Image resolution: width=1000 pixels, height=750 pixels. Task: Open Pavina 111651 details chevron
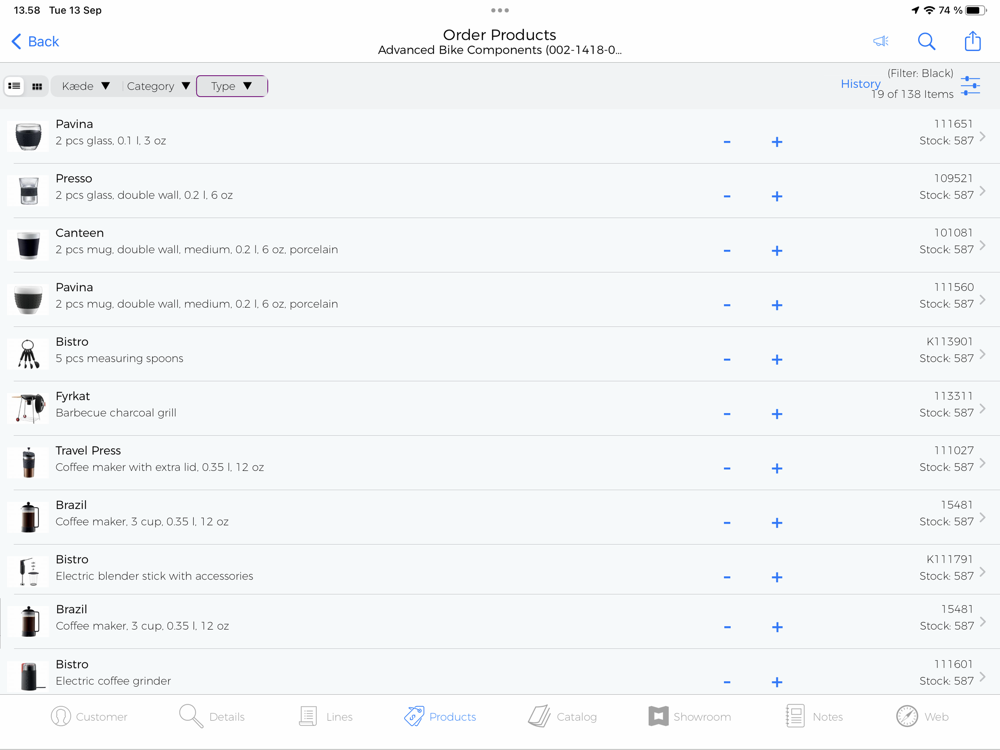(x=983, y=136)
